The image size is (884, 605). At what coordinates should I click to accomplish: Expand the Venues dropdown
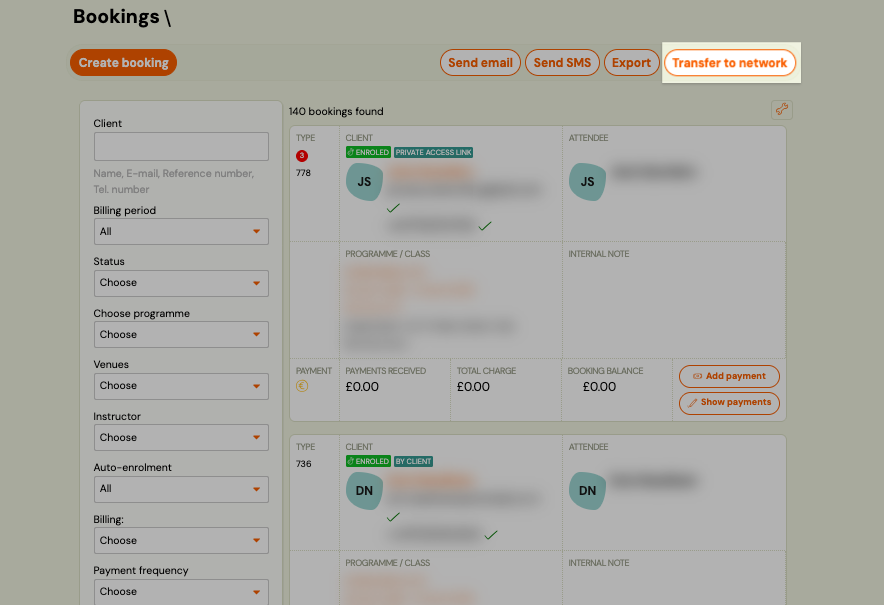pos(180,385)
